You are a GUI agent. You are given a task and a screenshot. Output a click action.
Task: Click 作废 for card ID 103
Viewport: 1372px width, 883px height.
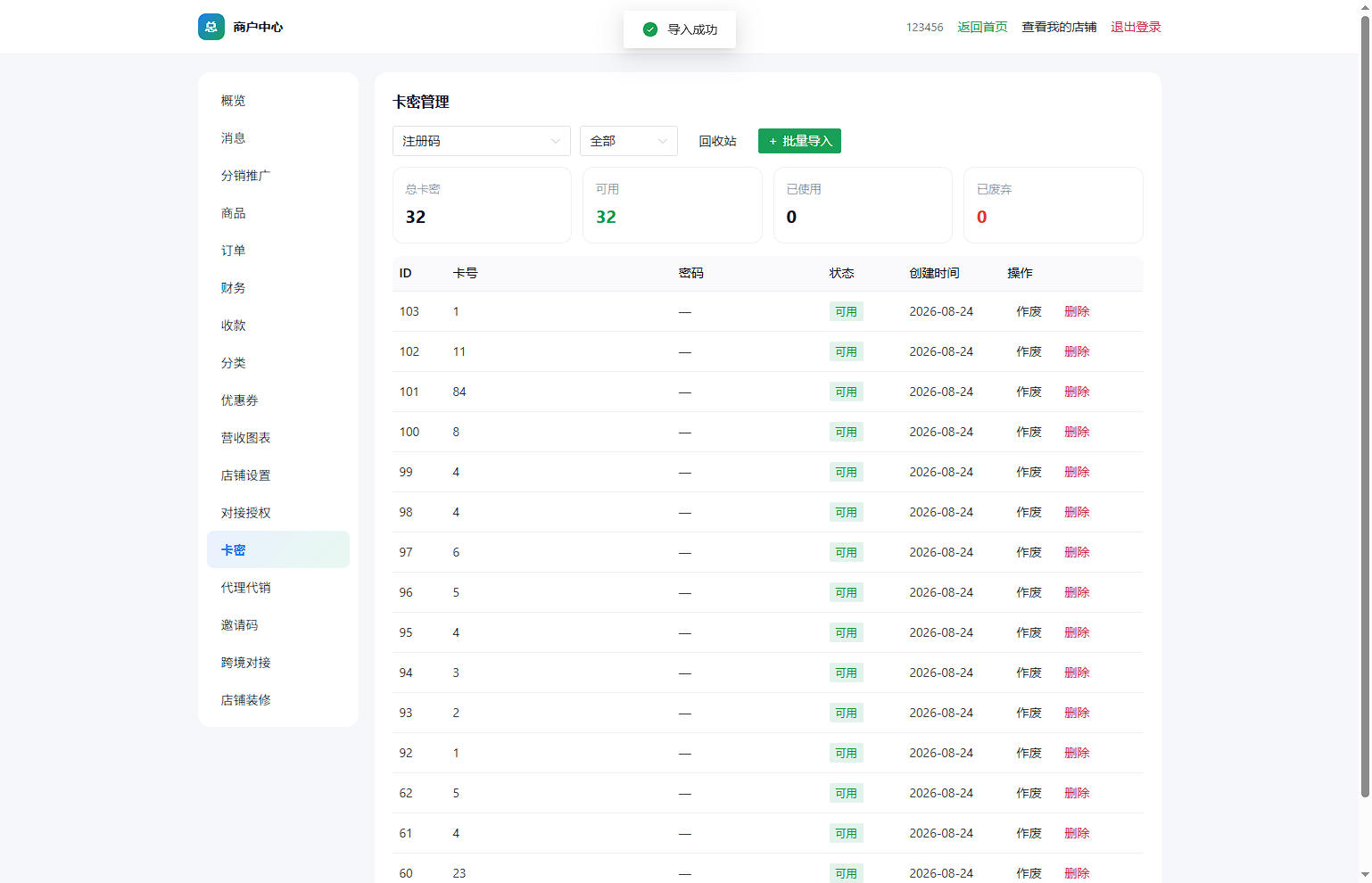[x=1029, y=311]
